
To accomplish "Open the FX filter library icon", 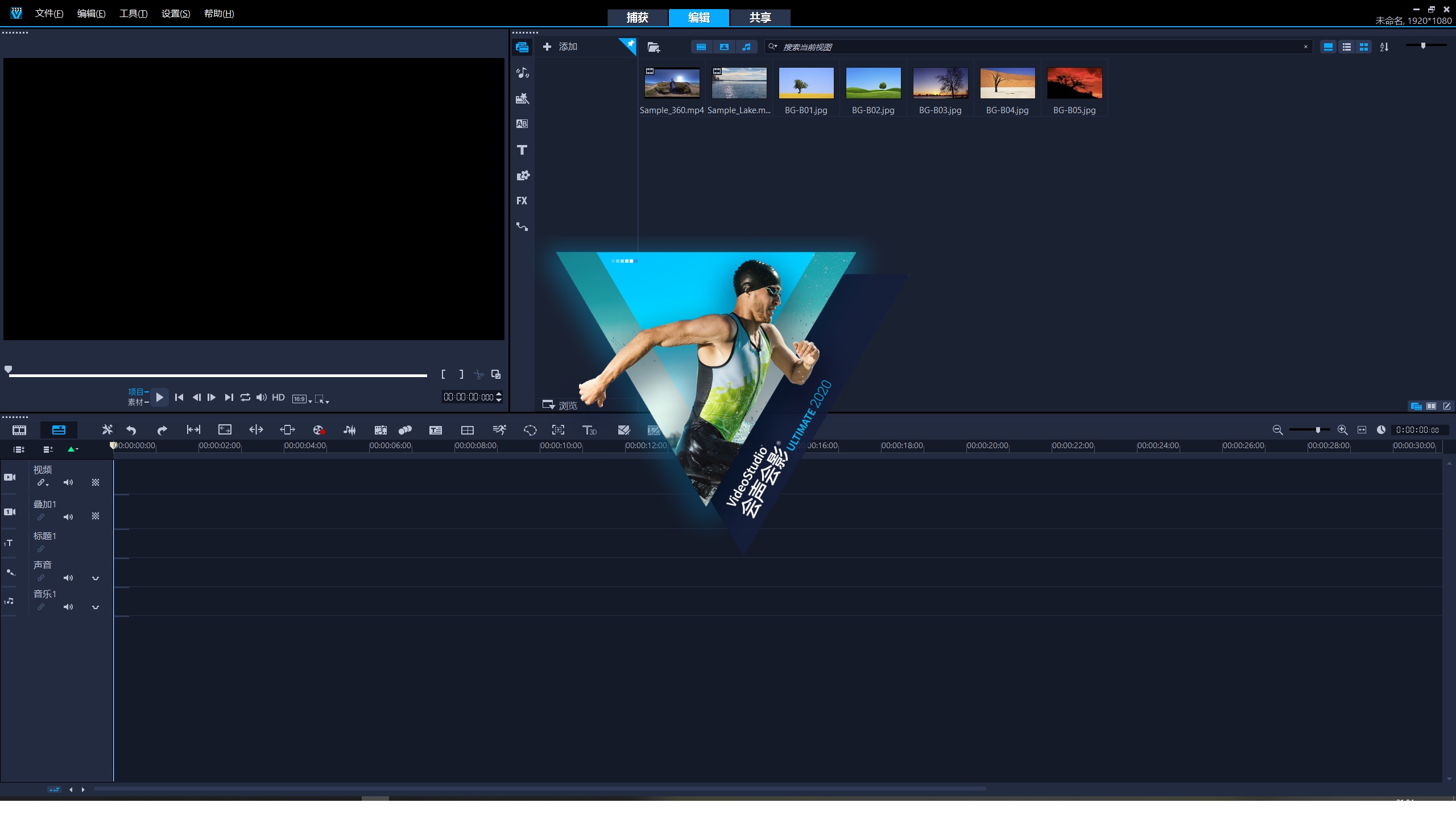I will 522,201.
